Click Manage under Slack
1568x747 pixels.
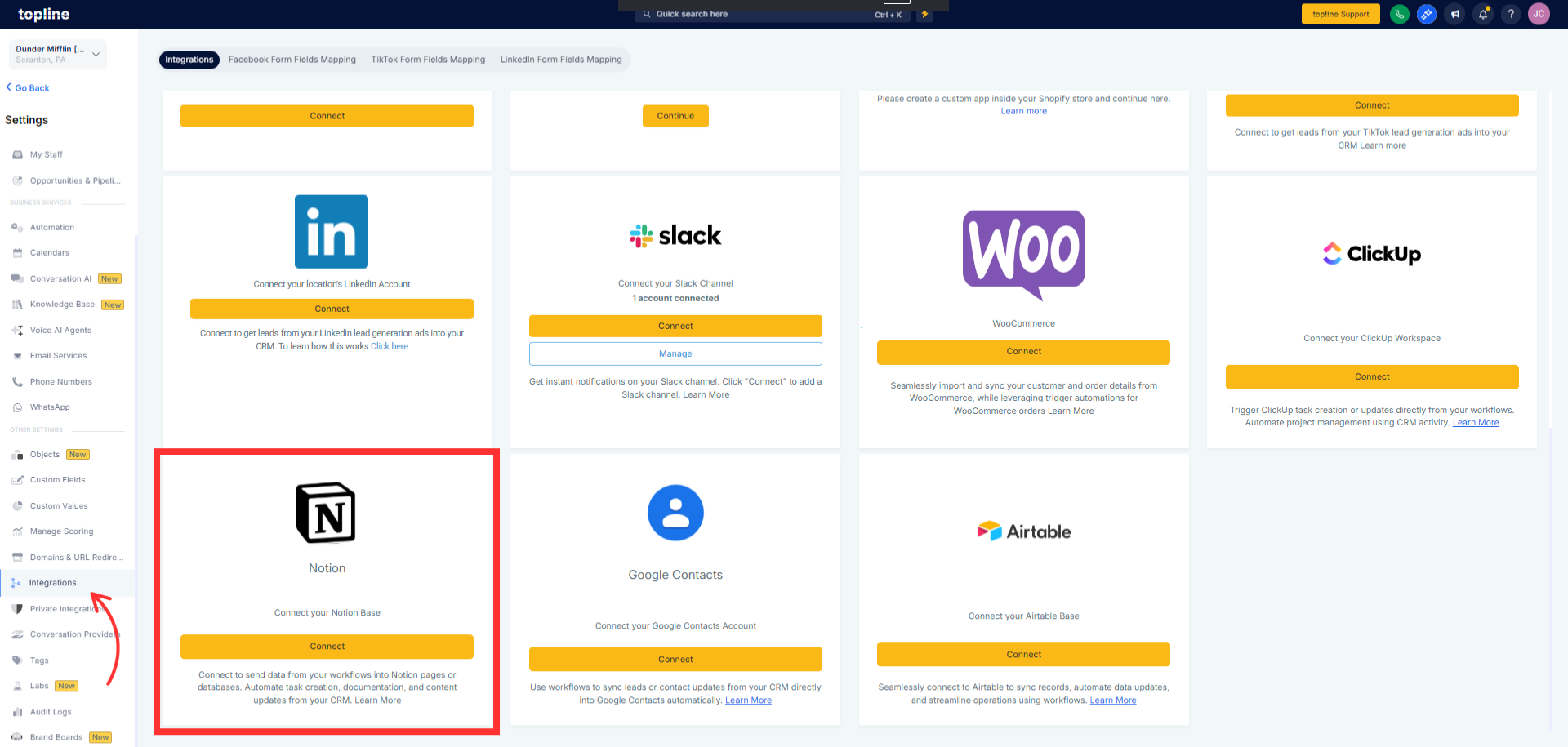675,353
